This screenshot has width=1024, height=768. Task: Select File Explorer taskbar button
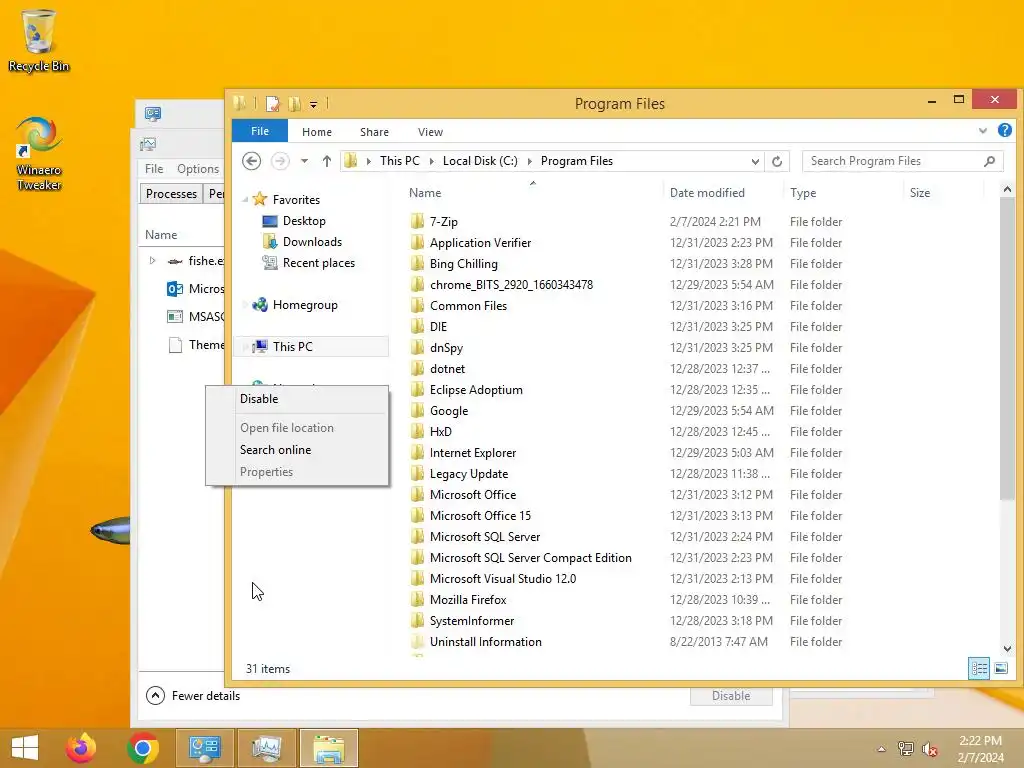pos(328,748)
